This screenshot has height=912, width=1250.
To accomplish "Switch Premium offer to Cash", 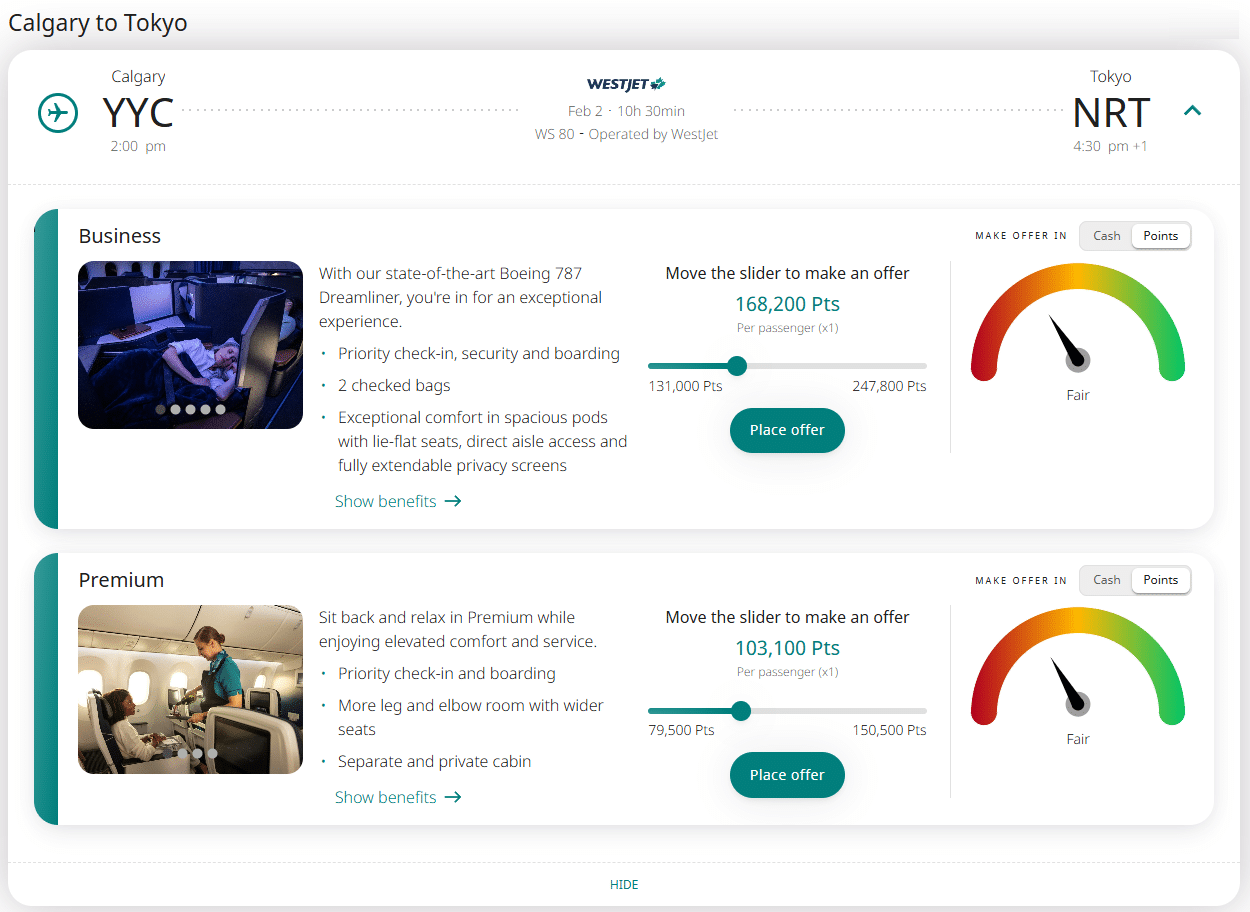I will pos(1107,580).
